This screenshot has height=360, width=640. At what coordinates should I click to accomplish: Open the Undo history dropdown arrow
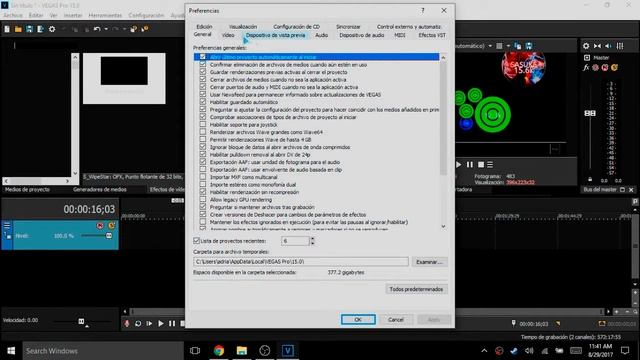pyautogui.click(x=106, y=29)
